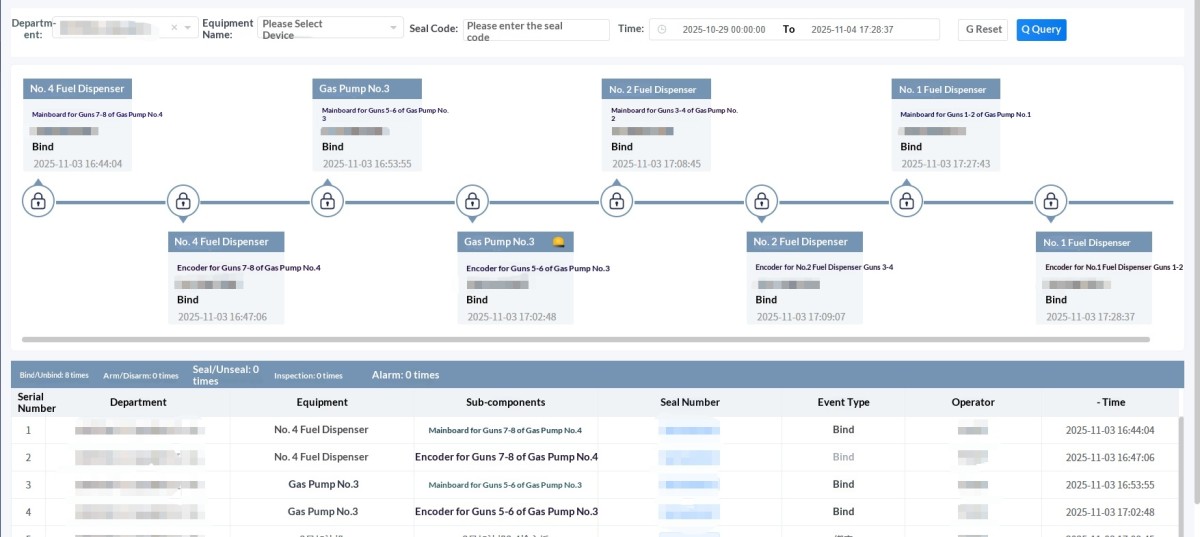Click the Reset button
1200x537 pixels.
[984, 29]
